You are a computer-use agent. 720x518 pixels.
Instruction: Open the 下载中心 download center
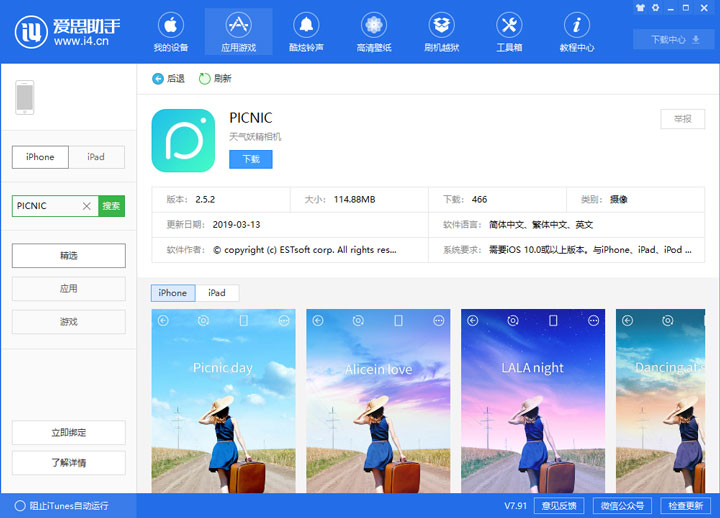tap(674, 39)
